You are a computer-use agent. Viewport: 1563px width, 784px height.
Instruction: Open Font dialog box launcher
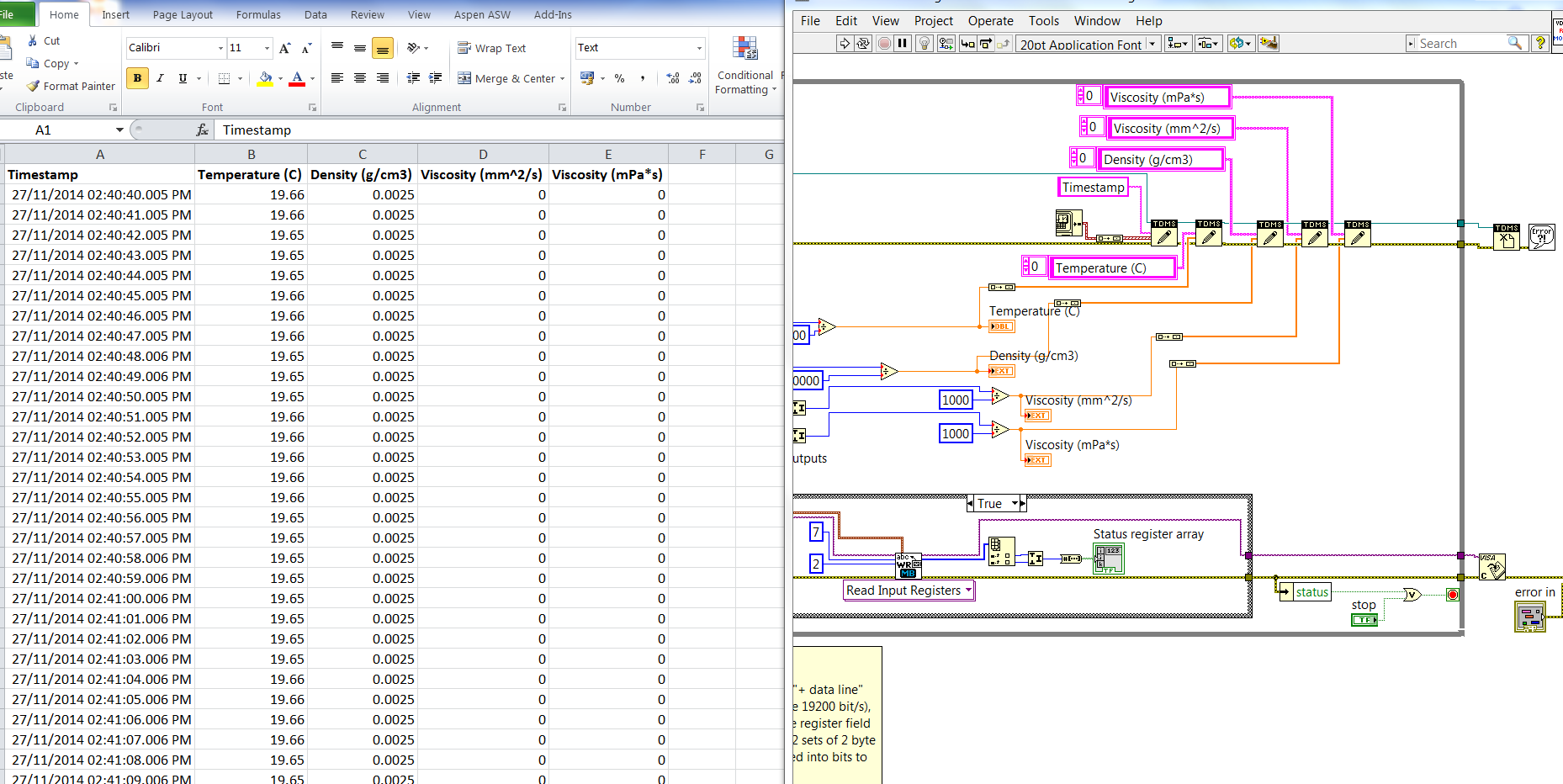(312, 108)
